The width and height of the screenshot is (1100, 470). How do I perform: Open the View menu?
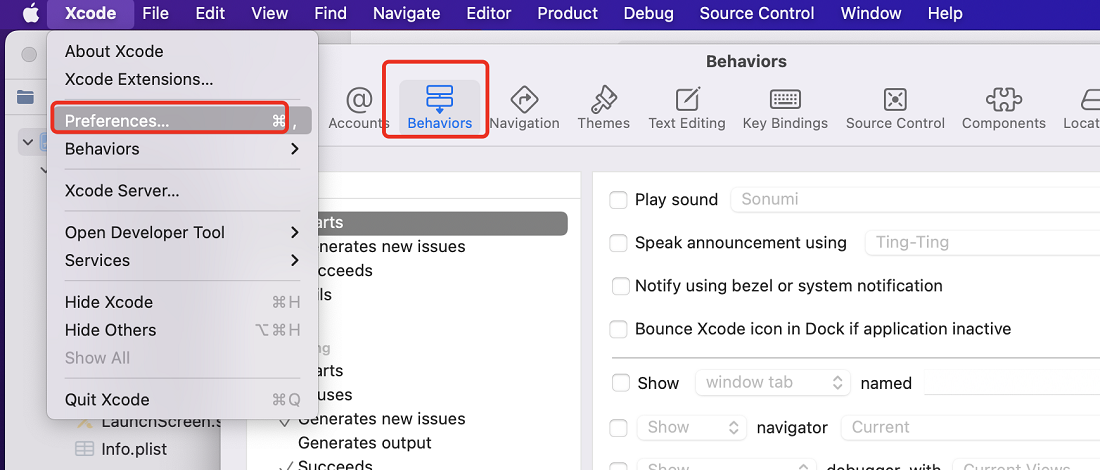point(269,13)
